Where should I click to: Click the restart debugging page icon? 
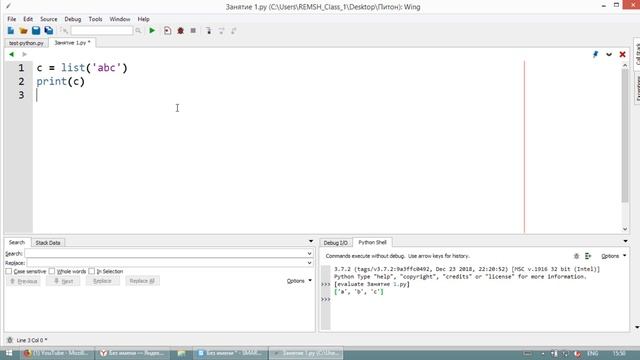[167, 31]
